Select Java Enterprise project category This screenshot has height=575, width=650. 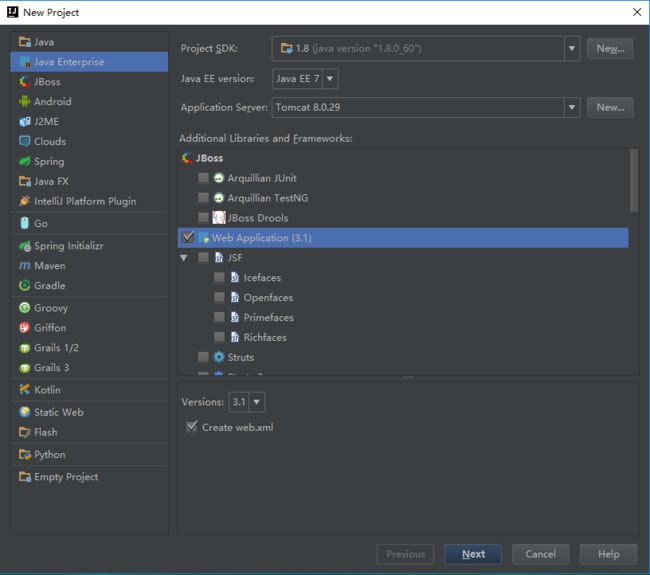pyautogui.click(x=89, y=62)
